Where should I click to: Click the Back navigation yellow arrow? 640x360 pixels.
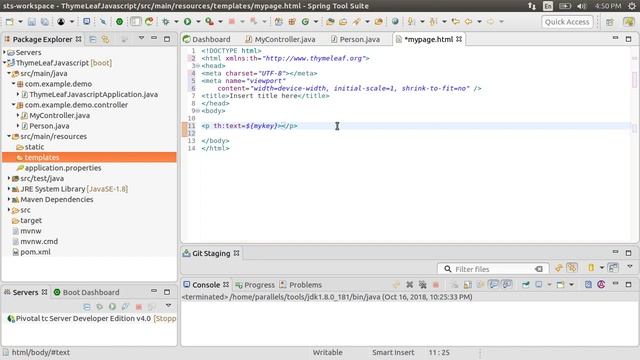[x=468, y=22]
